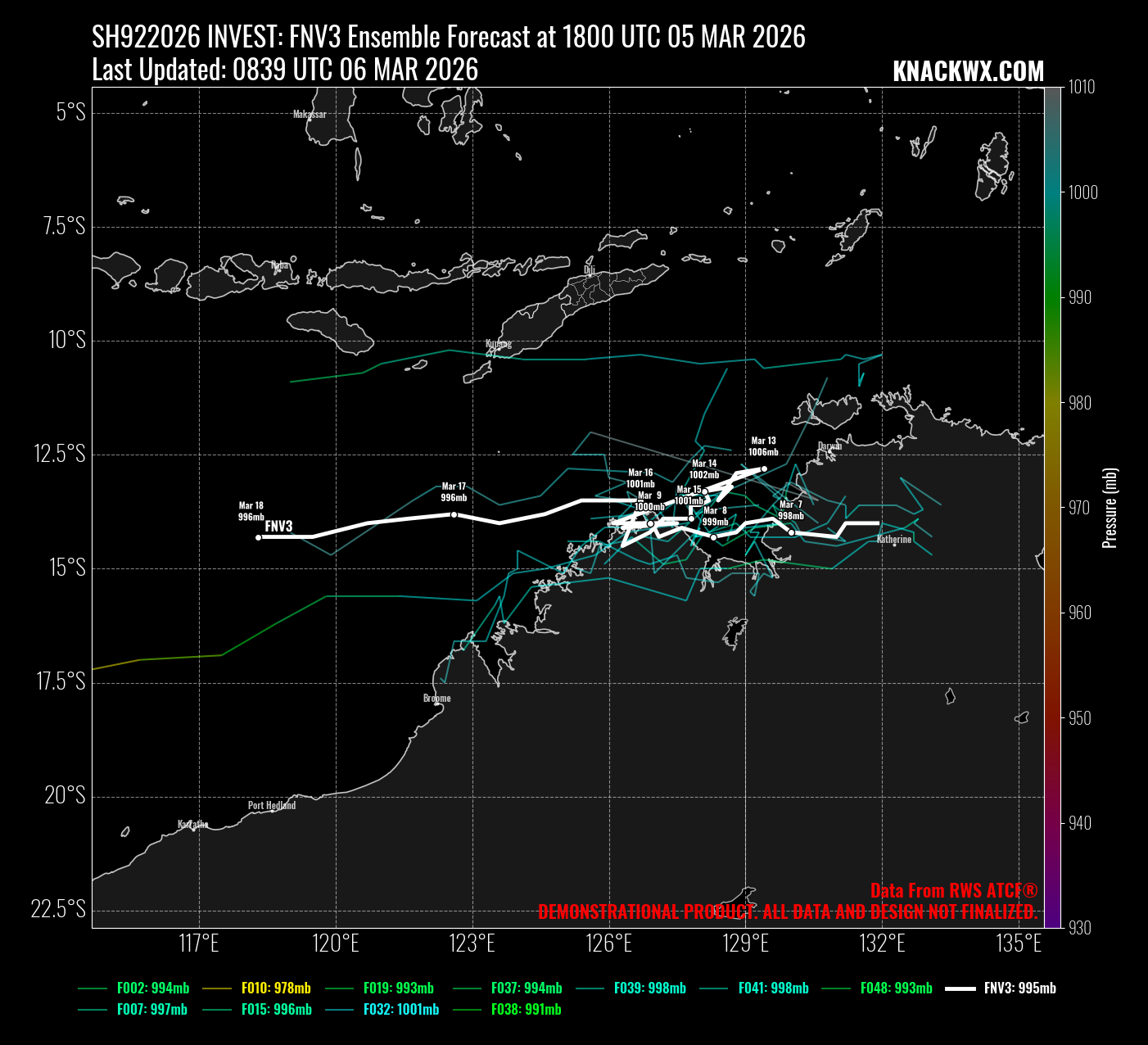Viewport: 1148px width, 1045px height.
Task: Select the Mar 13 1006mb forecast point
Action: 764,469
